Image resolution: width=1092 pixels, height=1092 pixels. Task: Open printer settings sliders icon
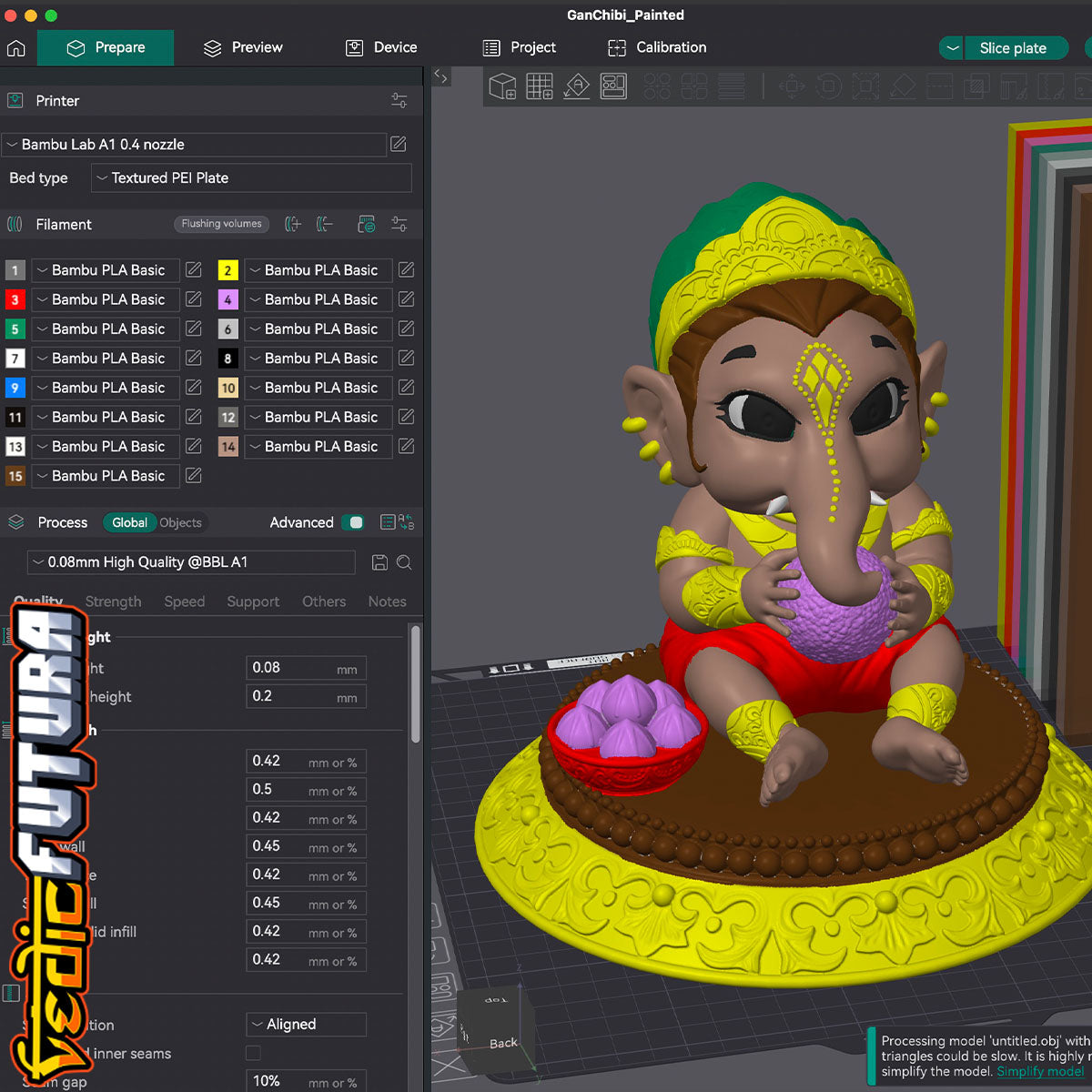click(x=399, y=101)
